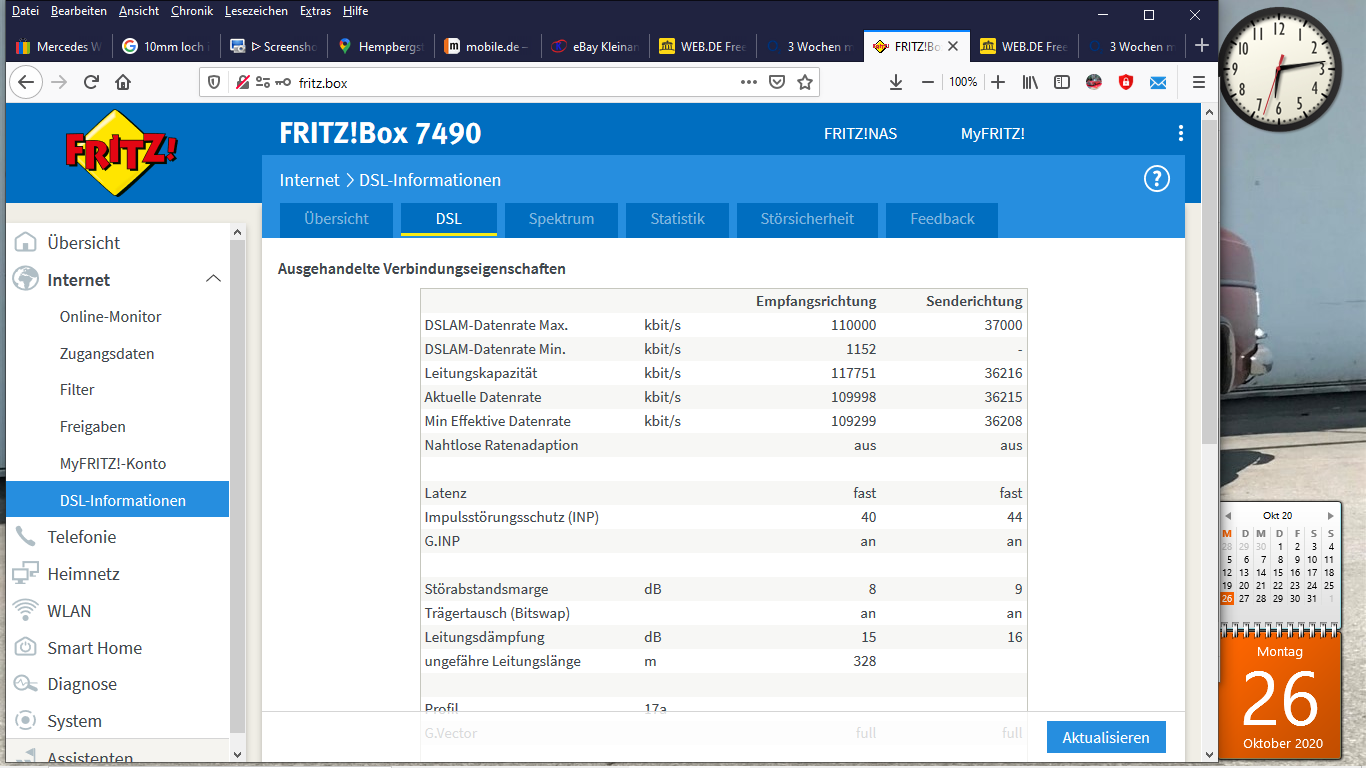
Task: Switch to the eBay Kleinanzeigen browser tab
Action: pyautogui.click(x=594, y=46)
